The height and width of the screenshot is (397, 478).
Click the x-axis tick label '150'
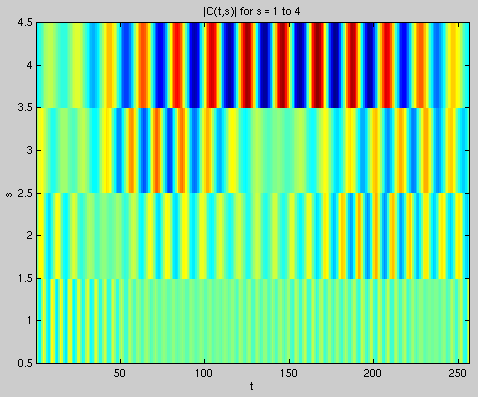[x=288, y=373]
